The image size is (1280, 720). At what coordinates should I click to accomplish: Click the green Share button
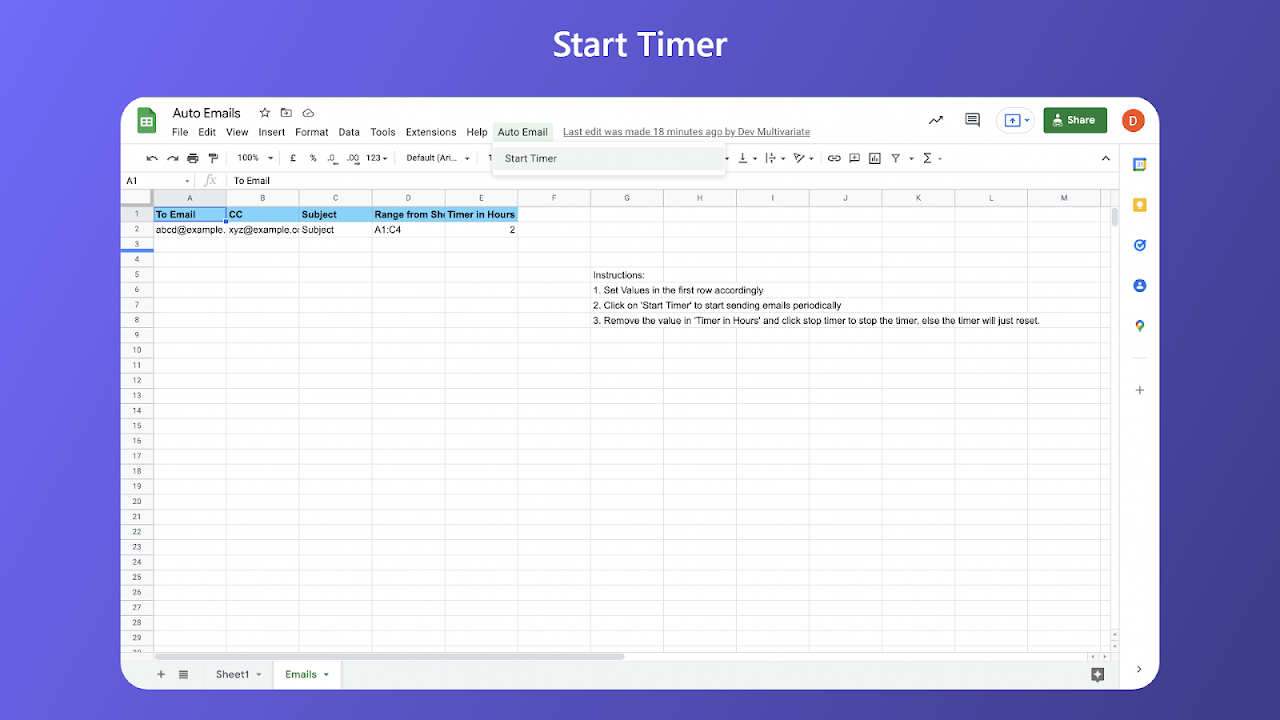tap(1075, 119)
